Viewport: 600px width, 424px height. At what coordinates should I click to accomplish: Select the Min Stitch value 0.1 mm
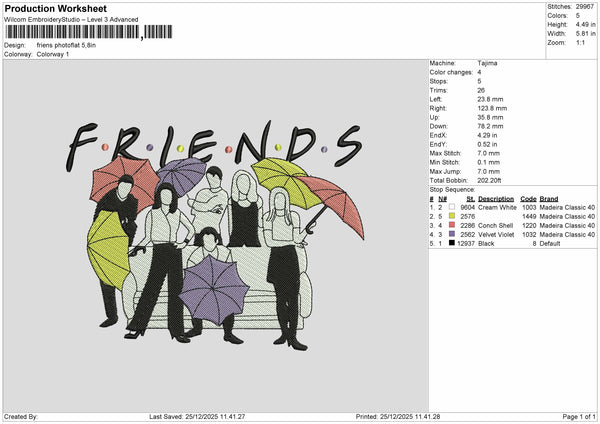click(x=489, y=162)
